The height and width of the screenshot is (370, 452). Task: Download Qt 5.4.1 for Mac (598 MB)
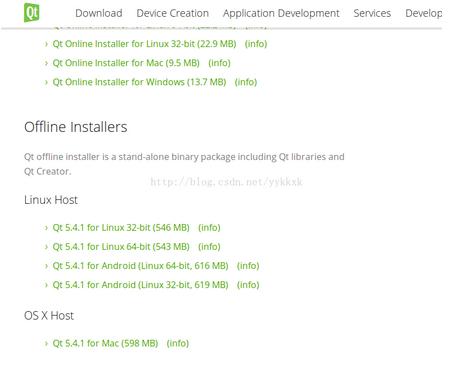(105, 343)
